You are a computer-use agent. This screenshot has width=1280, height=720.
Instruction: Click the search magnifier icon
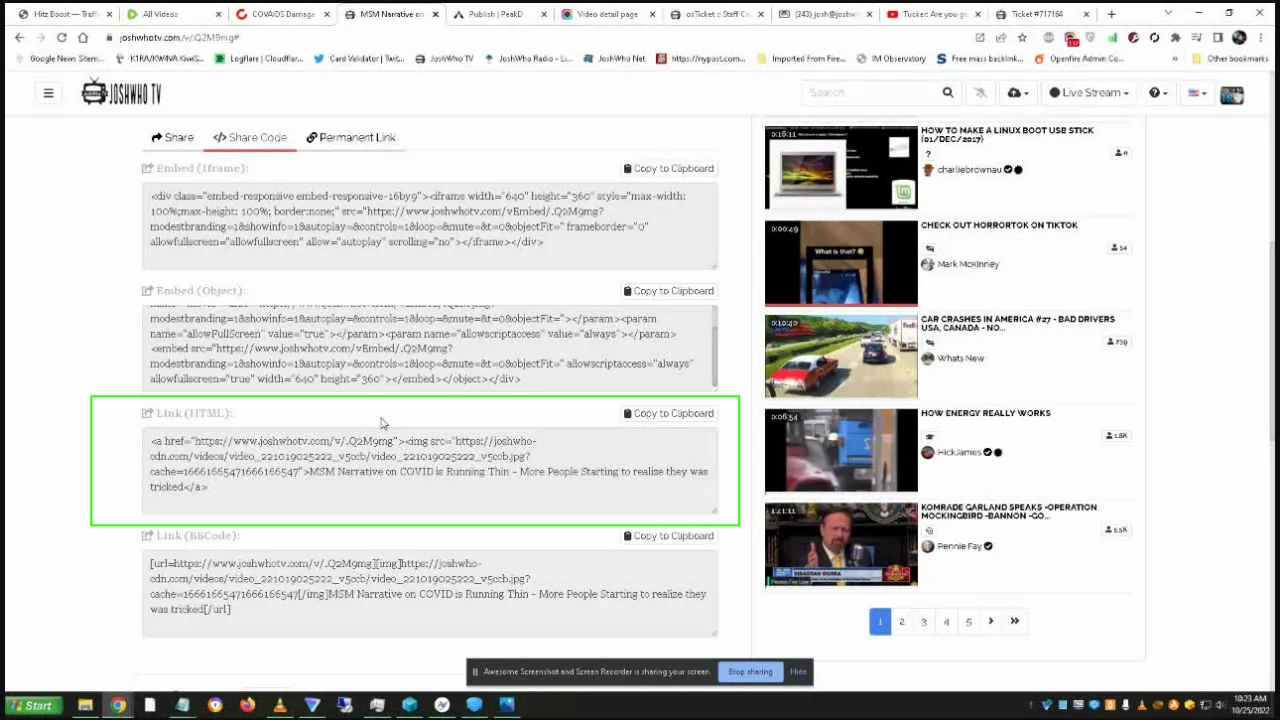click(947, 92)
